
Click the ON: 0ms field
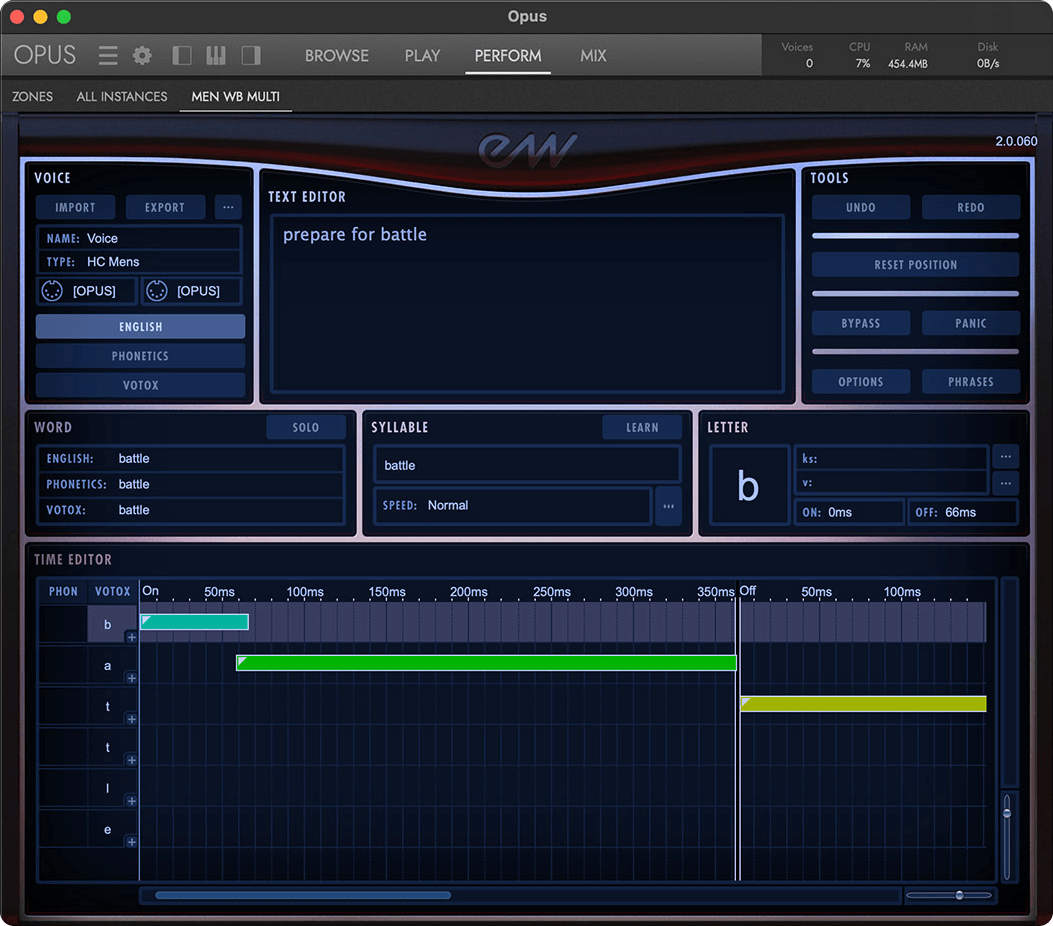point(849,512)
